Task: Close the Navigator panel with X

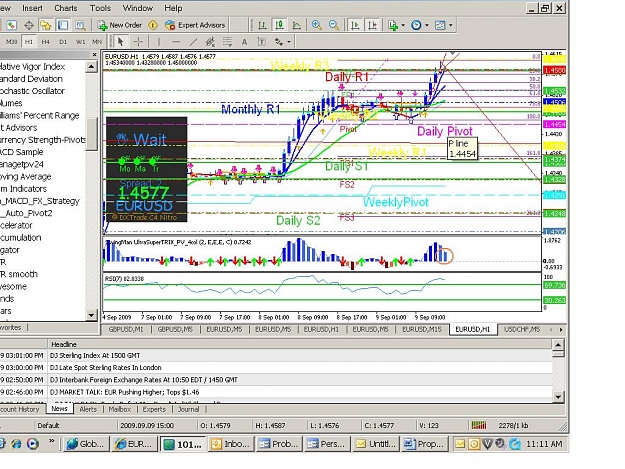Action: point(94,55)
